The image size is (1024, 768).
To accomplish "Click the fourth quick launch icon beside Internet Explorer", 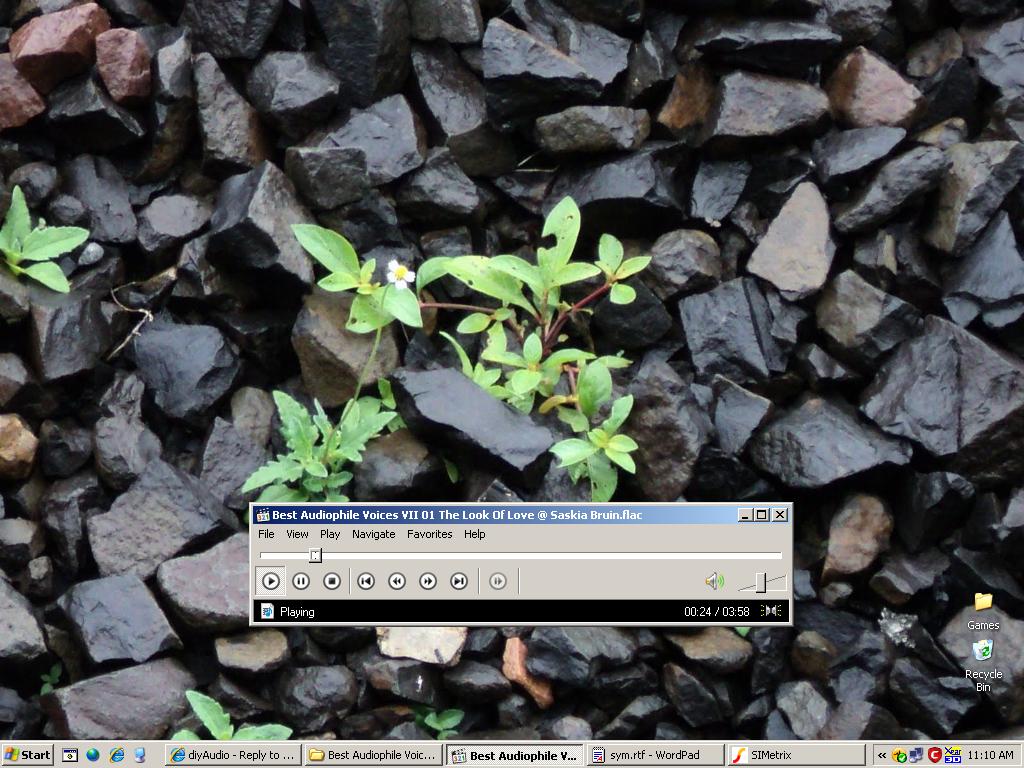I will tap(140, 755).
